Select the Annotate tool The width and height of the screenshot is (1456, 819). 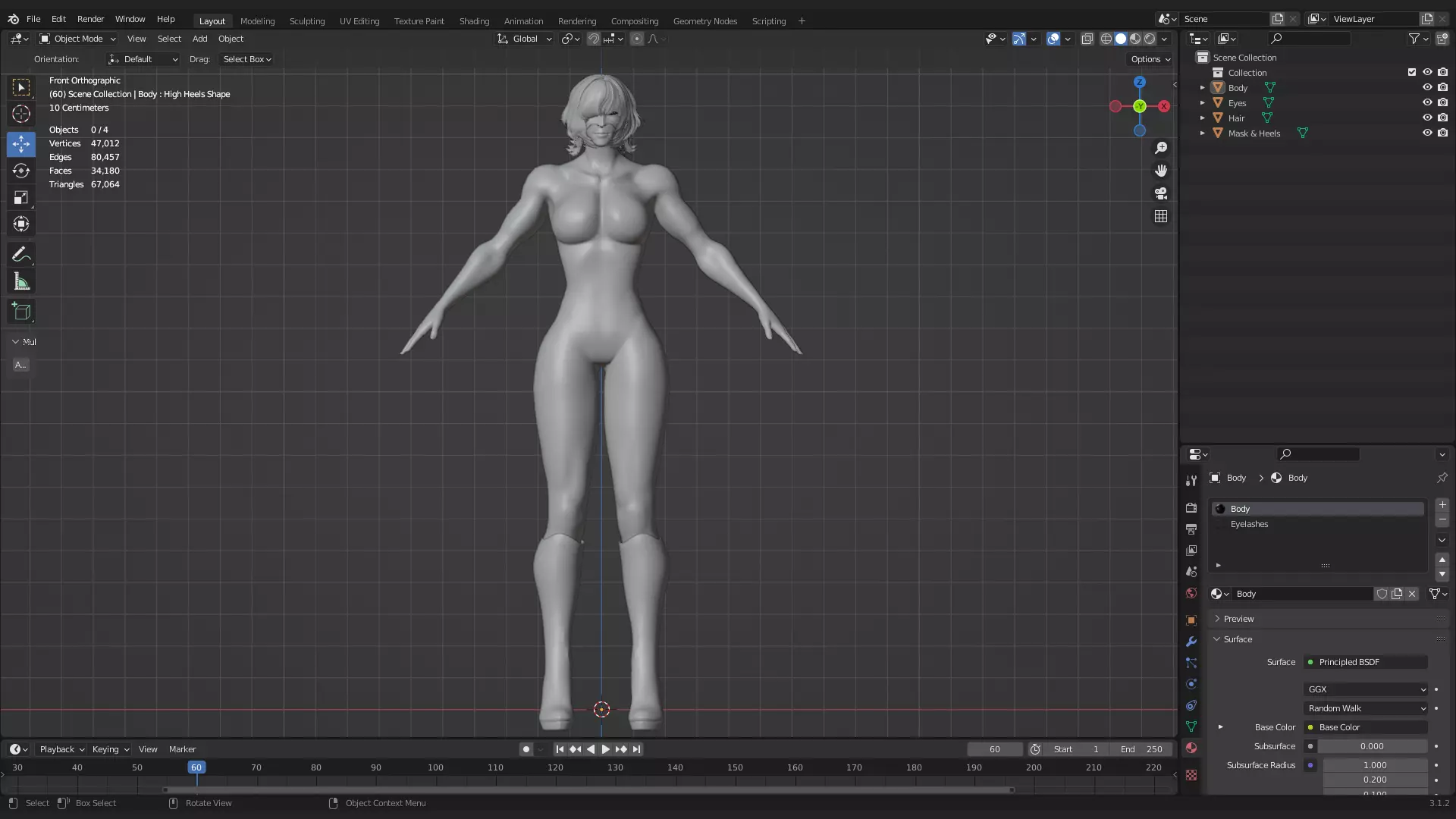[x=21, y=255]
